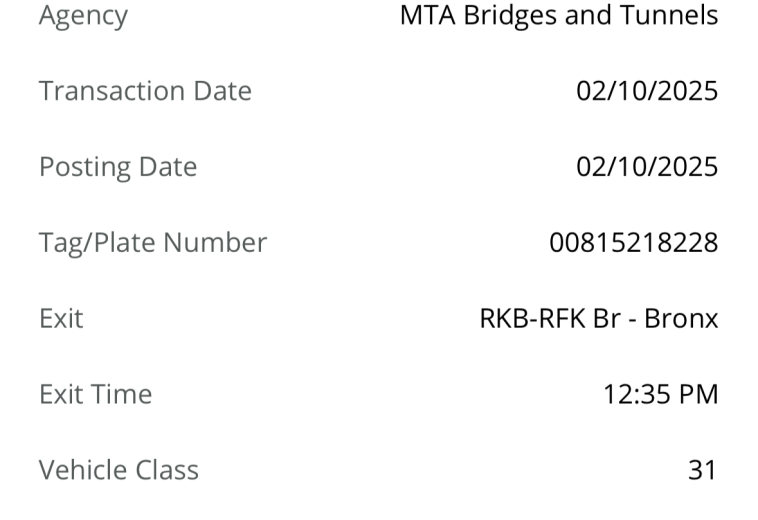
Task: Click the Vehicle Class label
Action: pyautogui.click(x=118, y=470)
